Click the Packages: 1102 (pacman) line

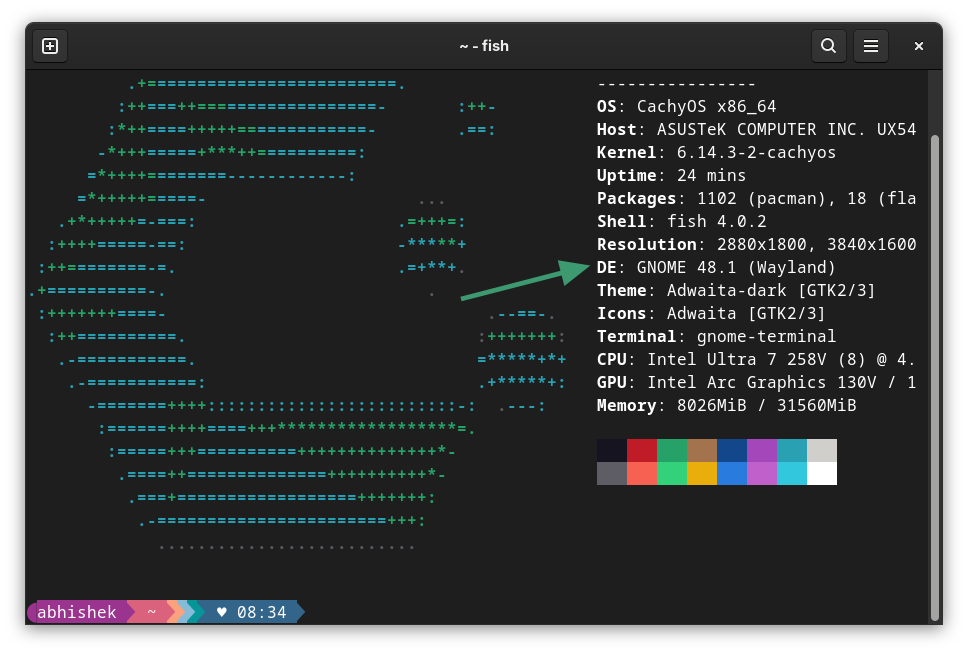coord(756,199)
